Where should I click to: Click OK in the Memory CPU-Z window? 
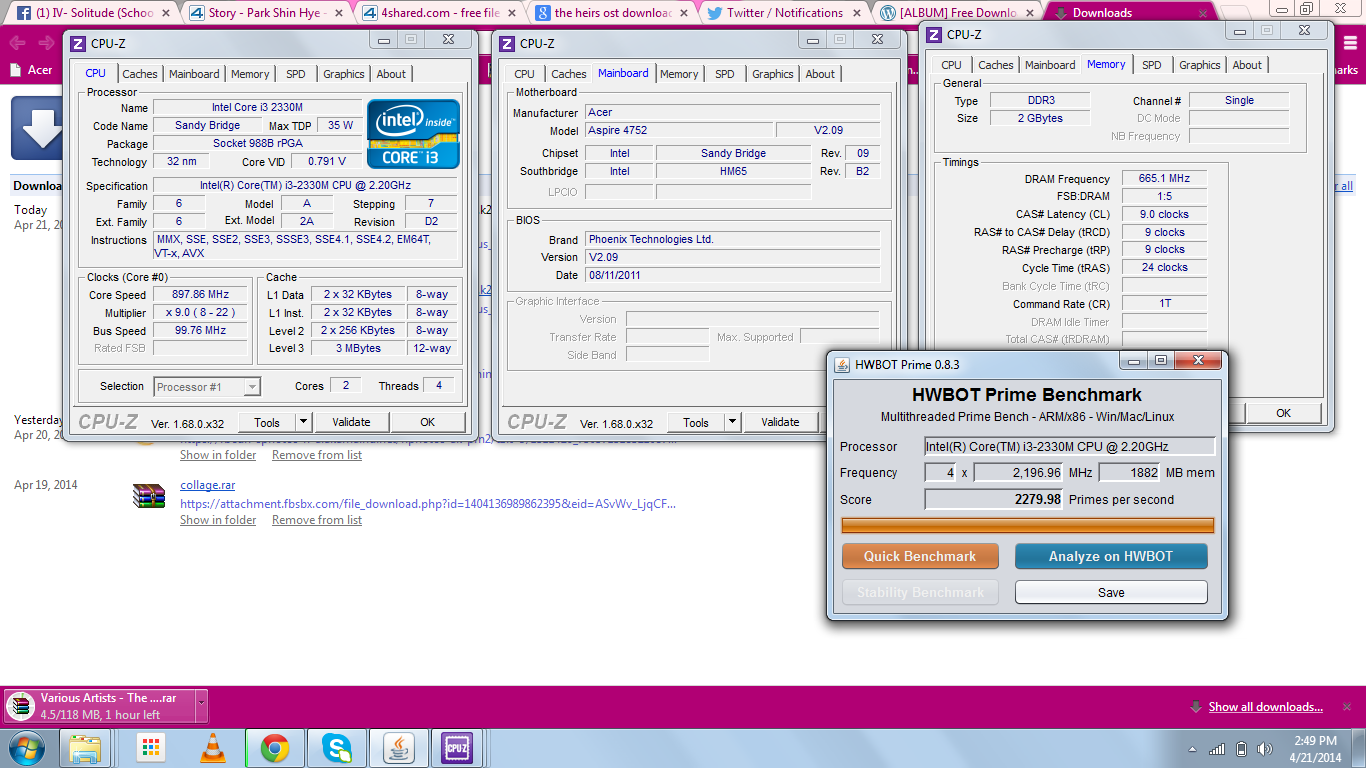[1283, 413]
